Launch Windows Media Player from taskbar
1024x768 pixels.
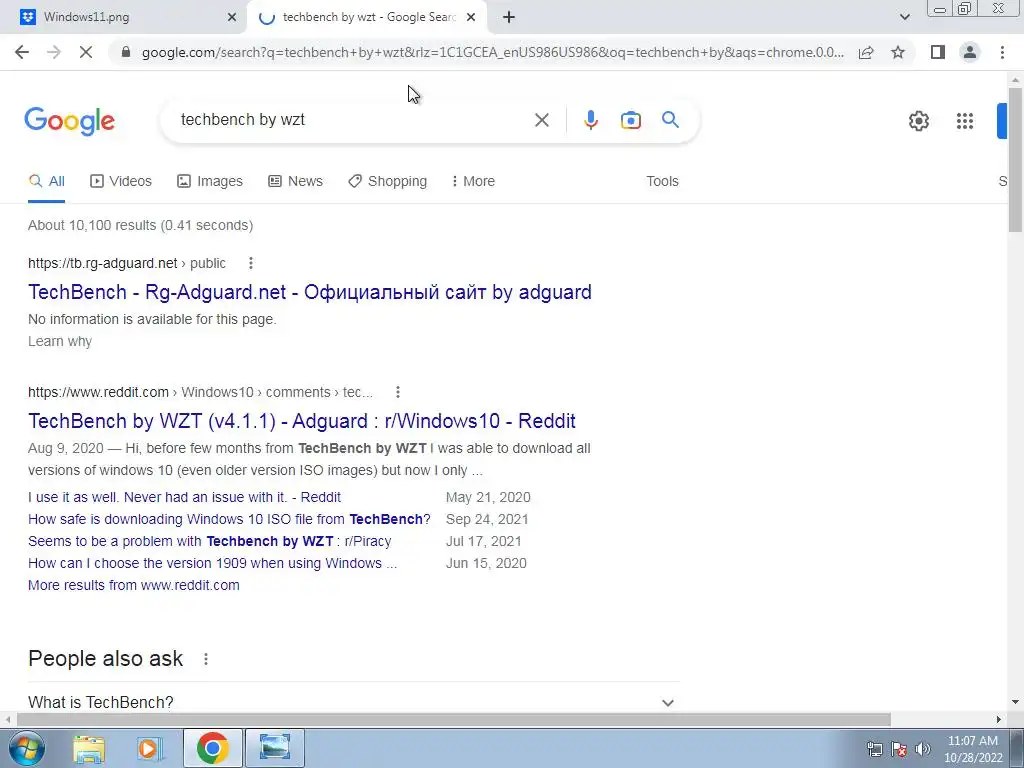click(x=150, y=748)
